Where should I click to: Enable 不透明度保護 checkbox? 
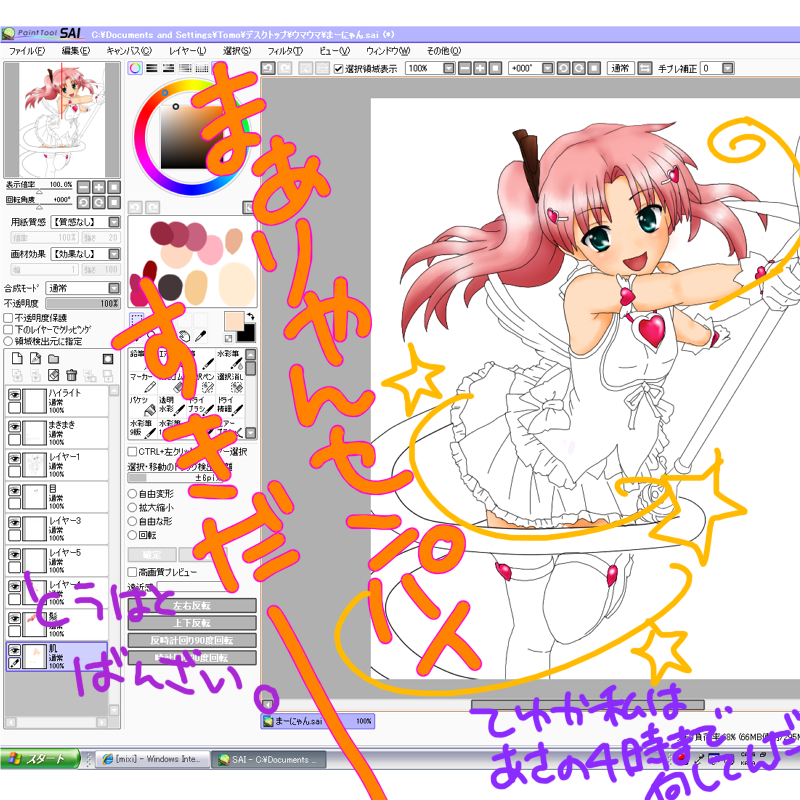8,318
